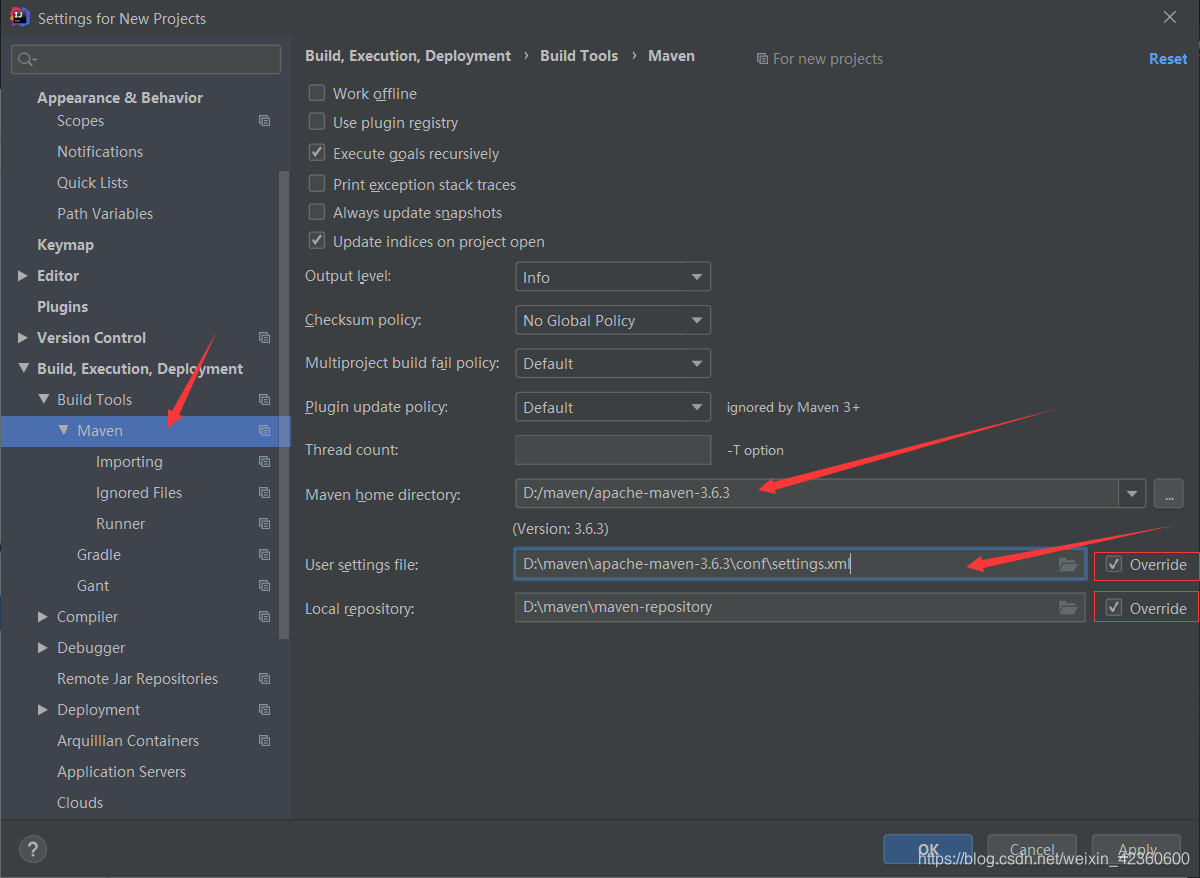
Task: Click the project-level icon beside Deployment
Action: [264, 710]
